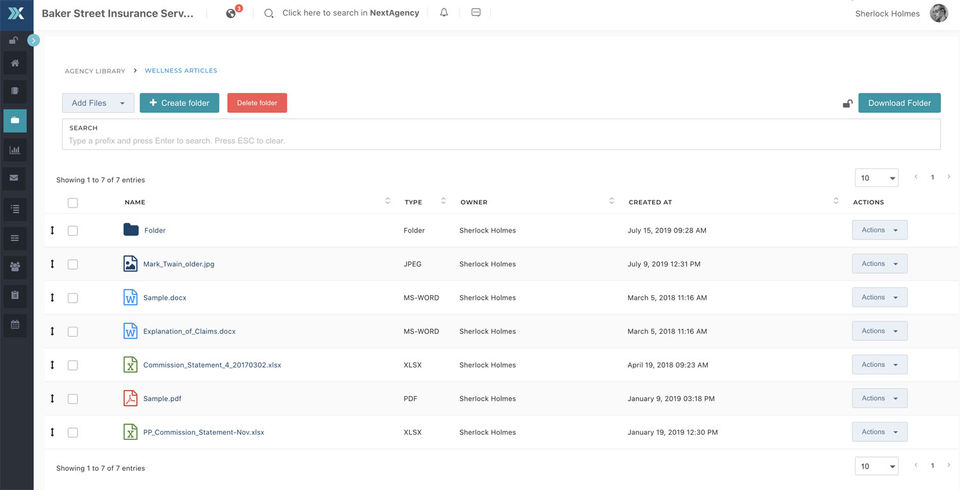
Task: Click the padlock icon beside Download Folder
Action: pos(847,103)
